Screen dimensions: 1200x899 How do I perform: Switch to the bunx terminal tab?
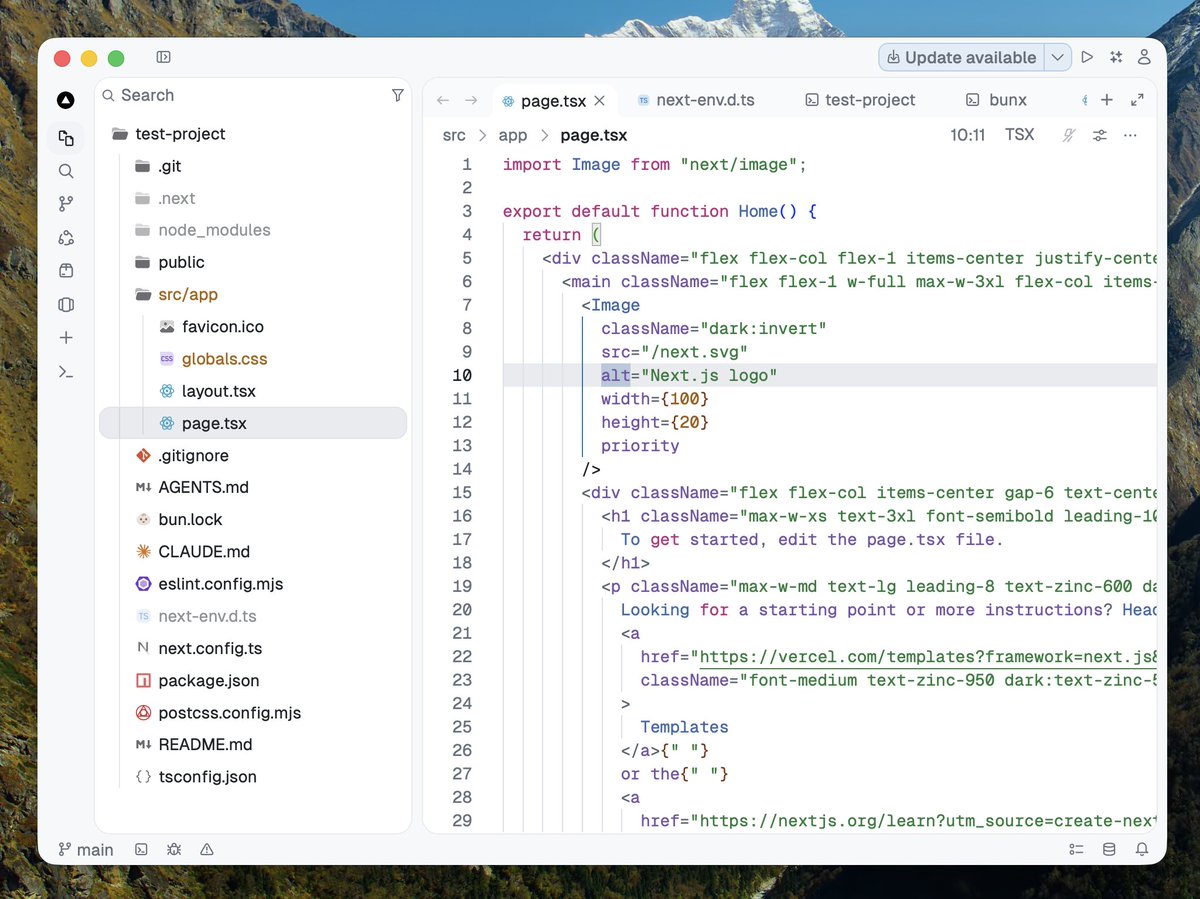pyautogui.click(x=996, y=100)
